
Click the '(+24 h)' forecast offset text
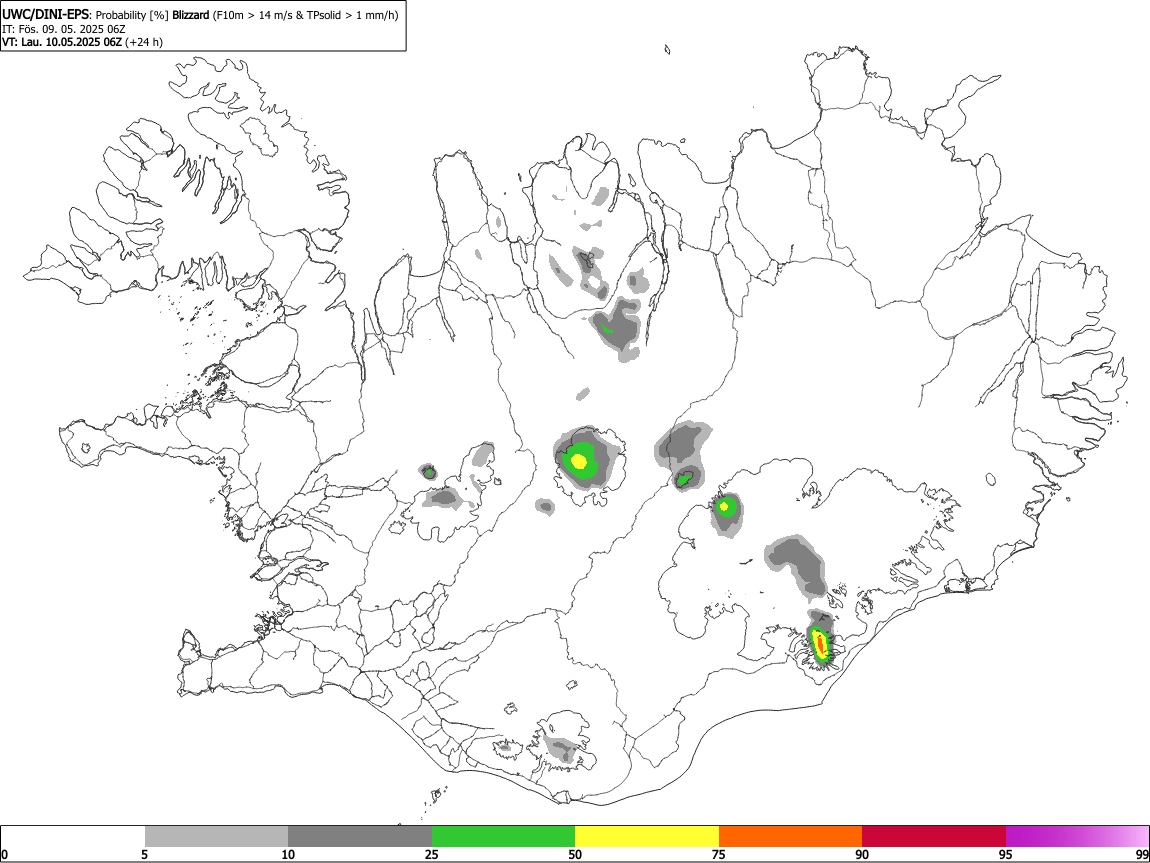tap(144, 42)
